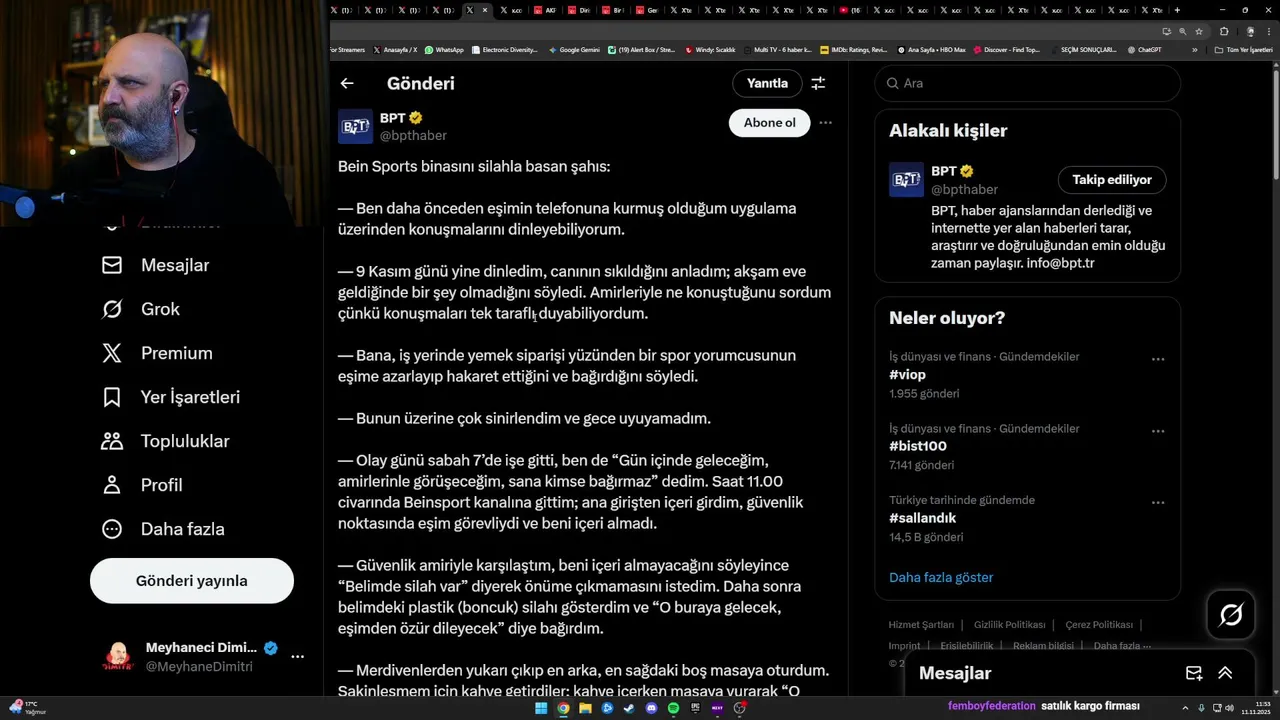The width and height of the screenshot is (1280, 720).
Task: Open the Google Gemini bookmark
Action: pyautogui.click(x=576, y=50)
